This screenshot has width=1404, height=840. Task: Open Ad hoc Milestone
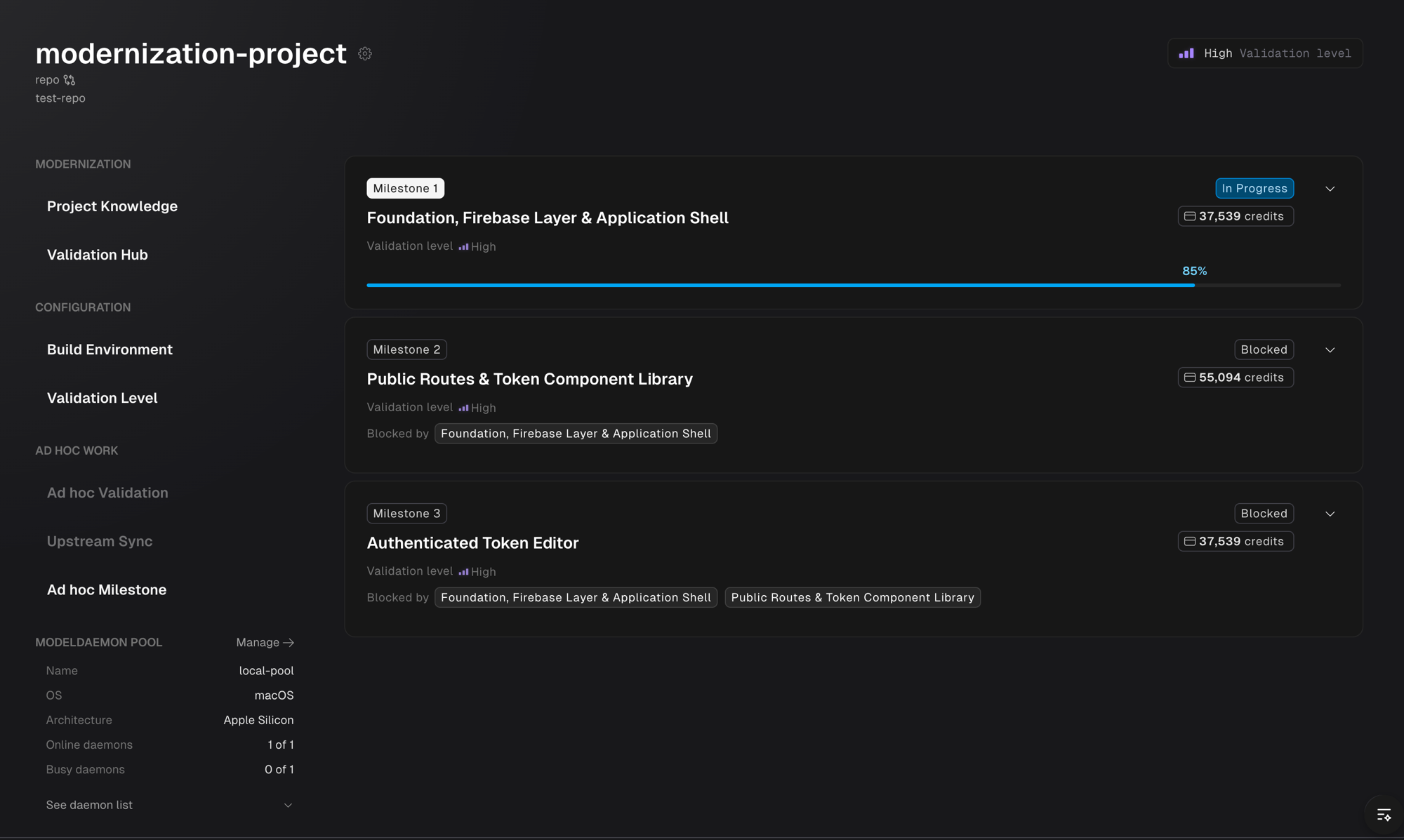(x=107, y=589)
